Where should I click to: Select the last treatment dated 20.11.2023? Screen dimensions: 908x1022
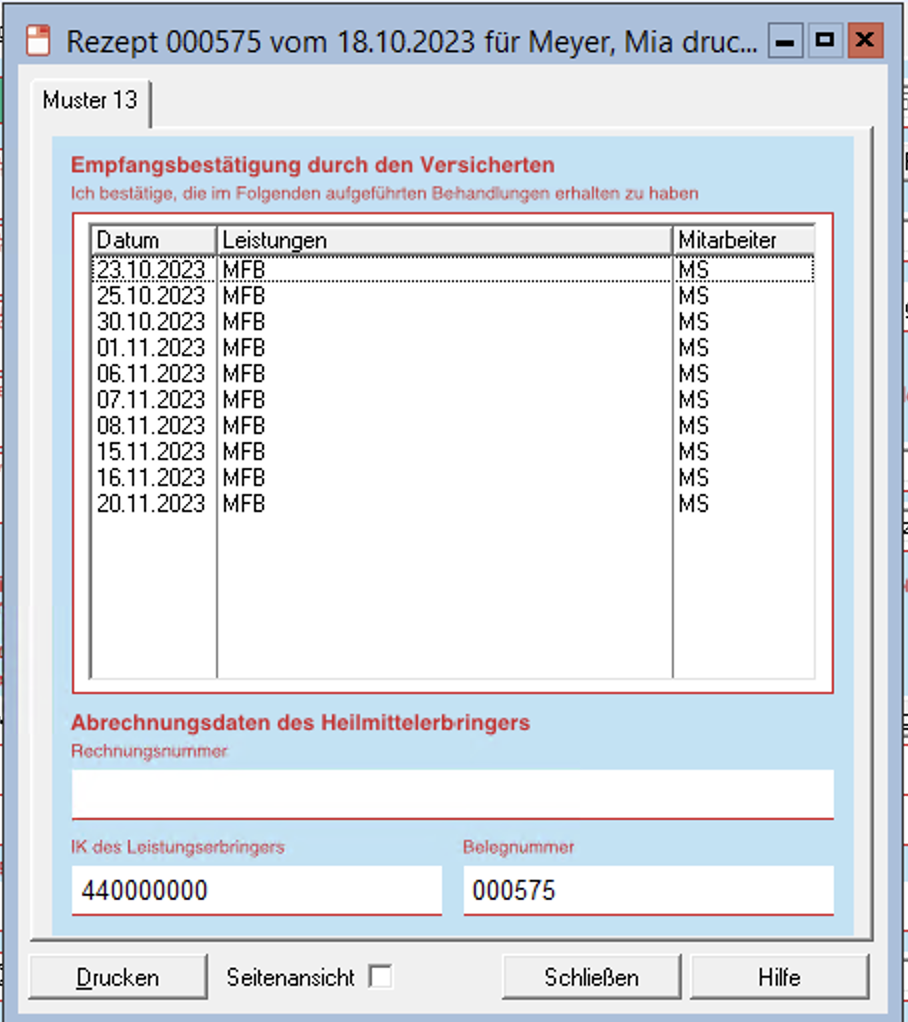tap(300, 504)
